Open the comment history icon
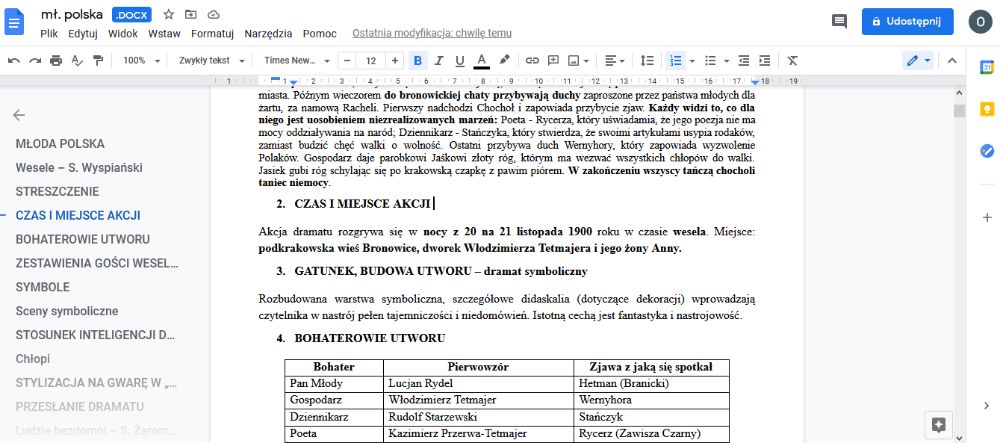Viewport: 1000px width, 443px height. tap(839, 21)
